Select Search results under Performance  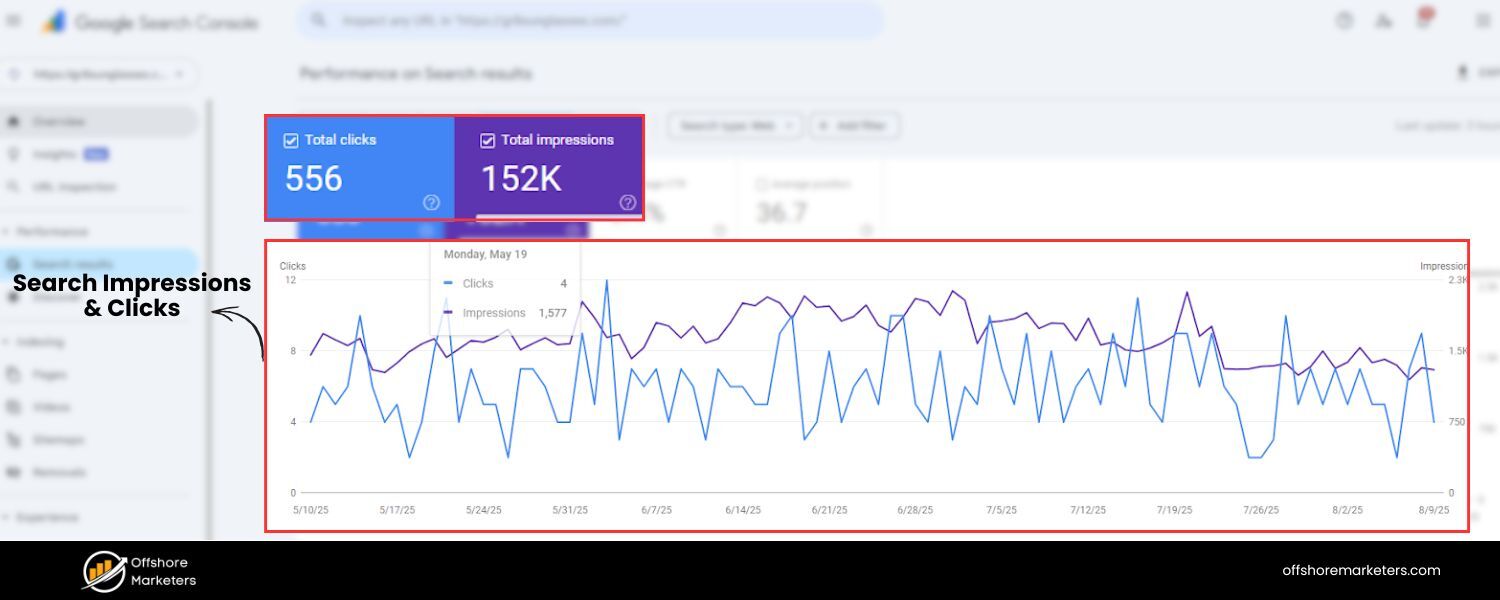point(68,264)
